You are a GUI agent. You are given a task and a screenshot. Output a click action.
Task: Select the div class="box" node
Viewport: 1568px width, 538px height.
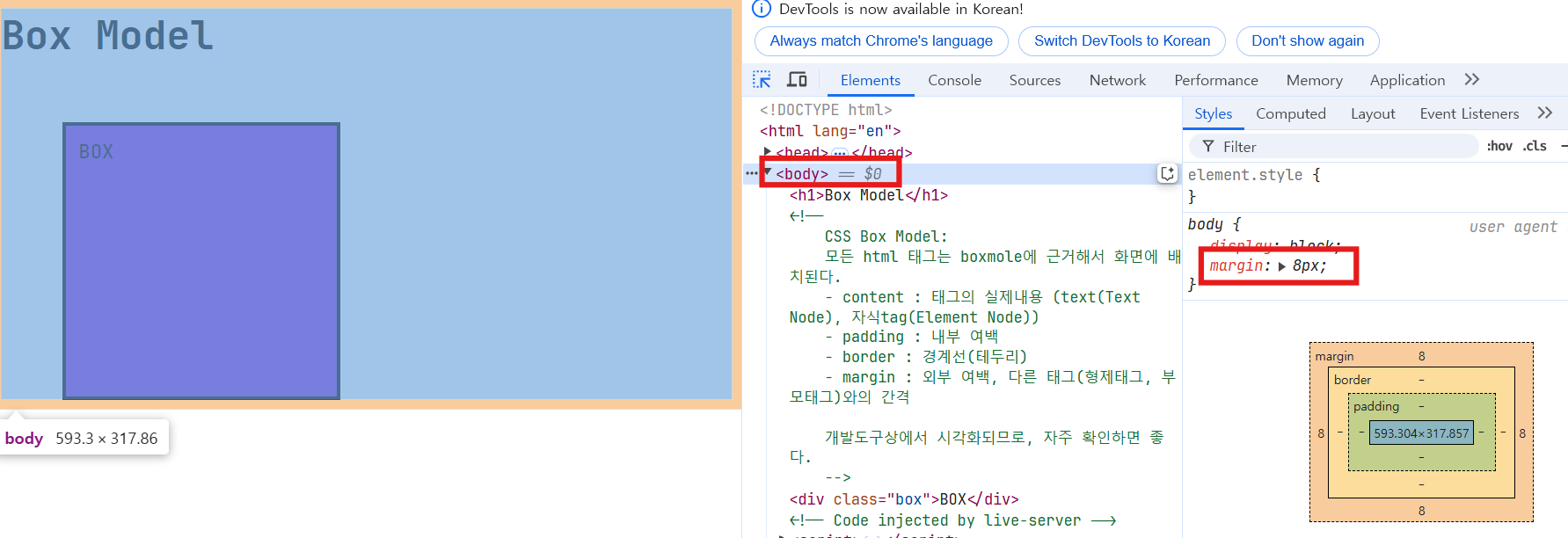tap(904, 499)
